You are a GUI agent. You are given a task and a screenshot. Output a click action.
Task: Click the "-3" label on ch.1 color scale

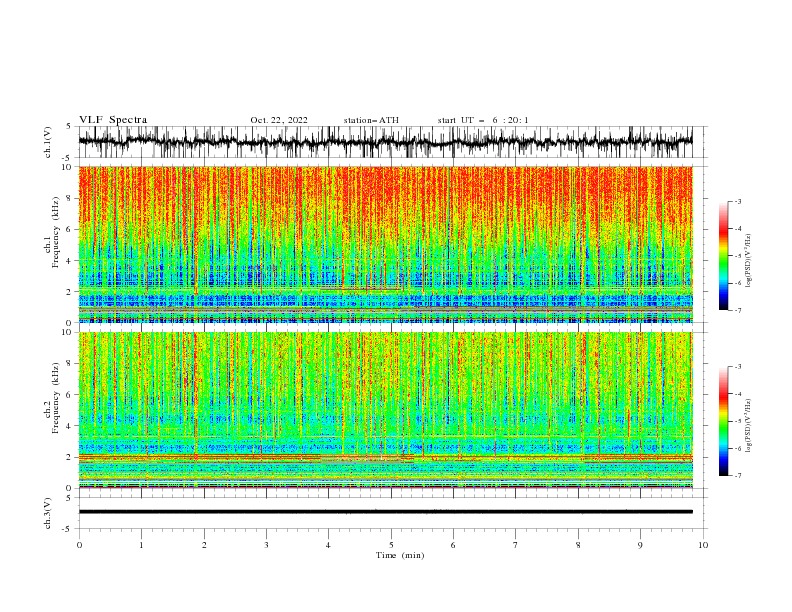[737, 201]
